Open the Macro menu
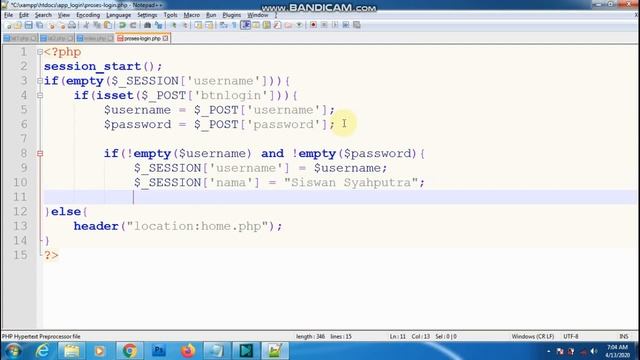 pos(191,15)
